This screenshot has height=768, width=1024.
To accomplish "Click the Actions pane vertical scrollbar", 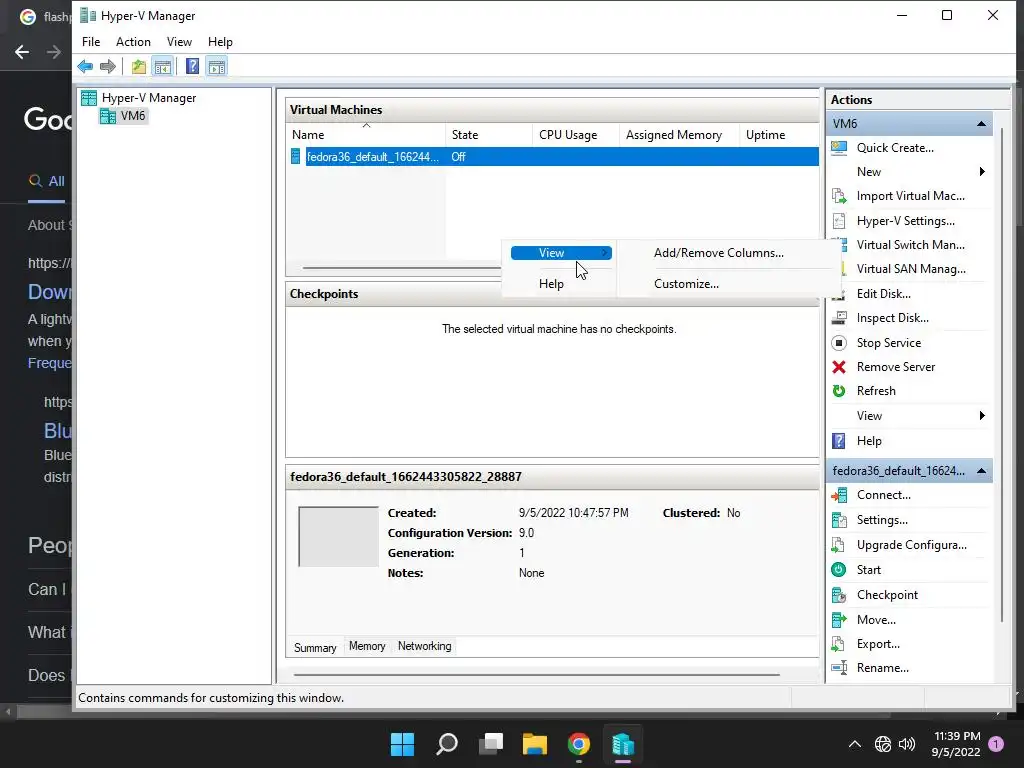I will (1001, 376).
